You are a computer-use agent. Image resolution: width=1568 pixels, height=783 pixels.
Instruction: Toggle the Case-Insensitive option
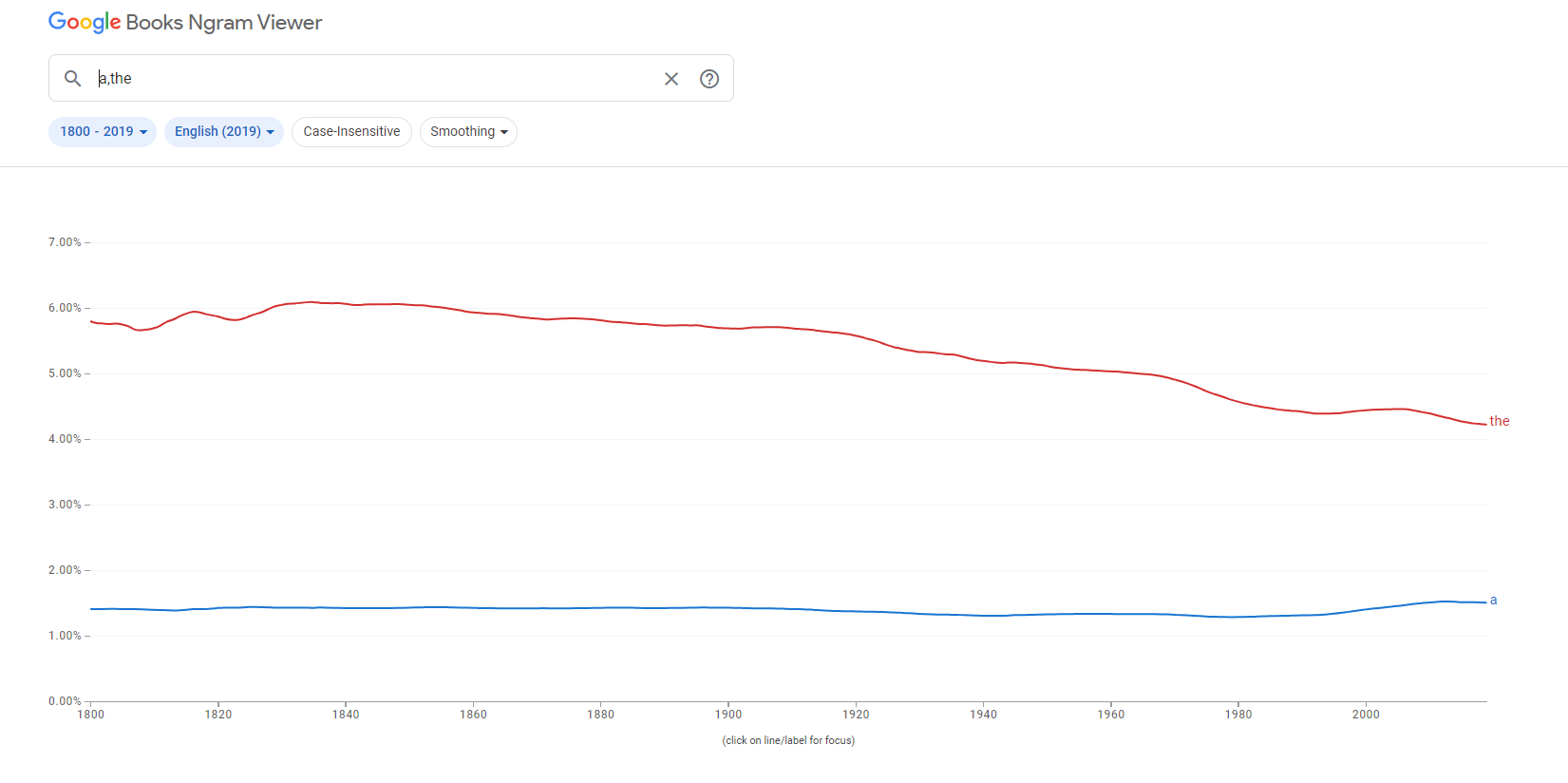click(351, 131)
